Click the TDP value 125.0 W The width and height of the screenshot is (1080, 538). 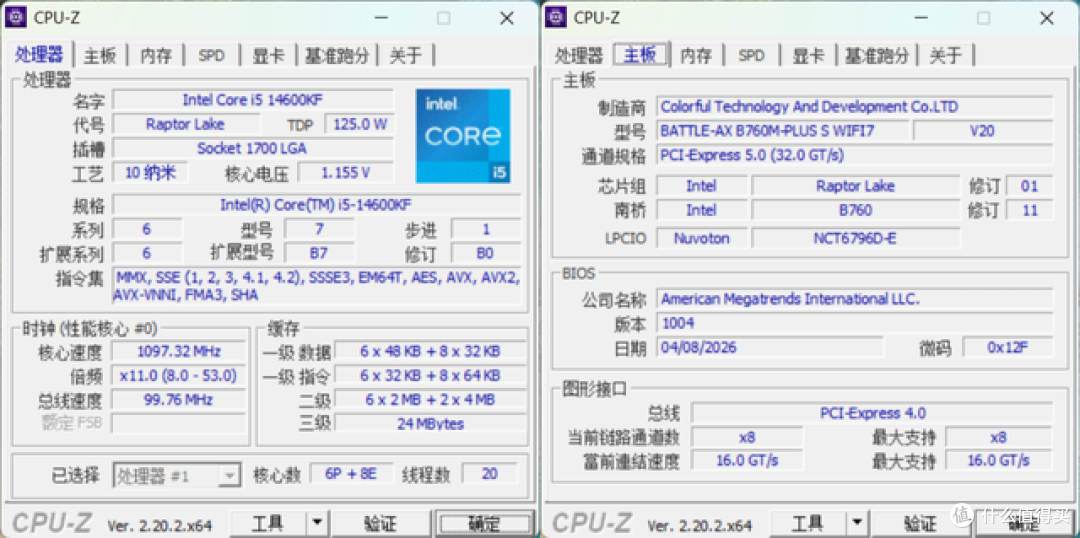360,124
